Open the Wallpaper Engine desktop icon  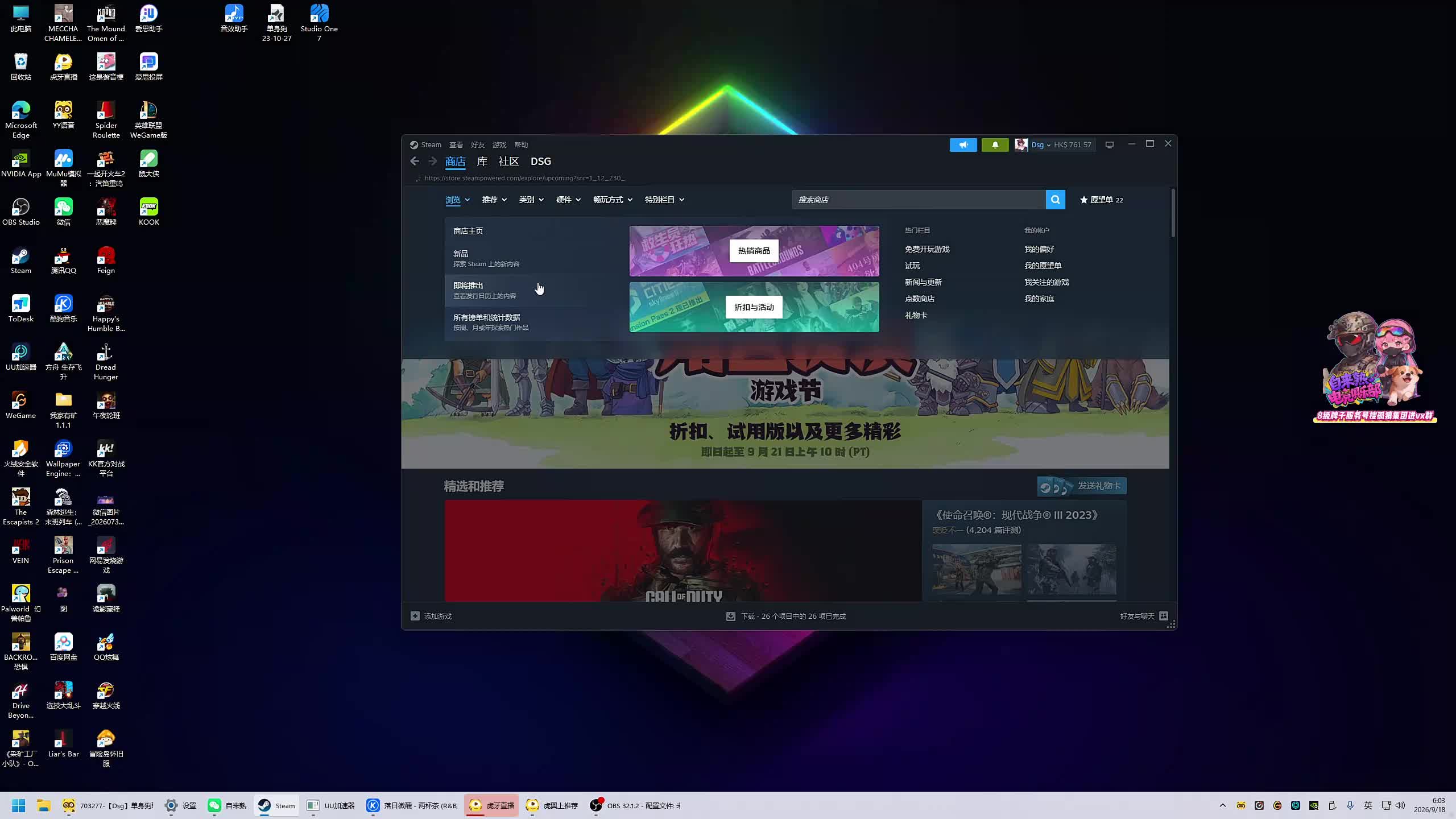pos(63,458)
